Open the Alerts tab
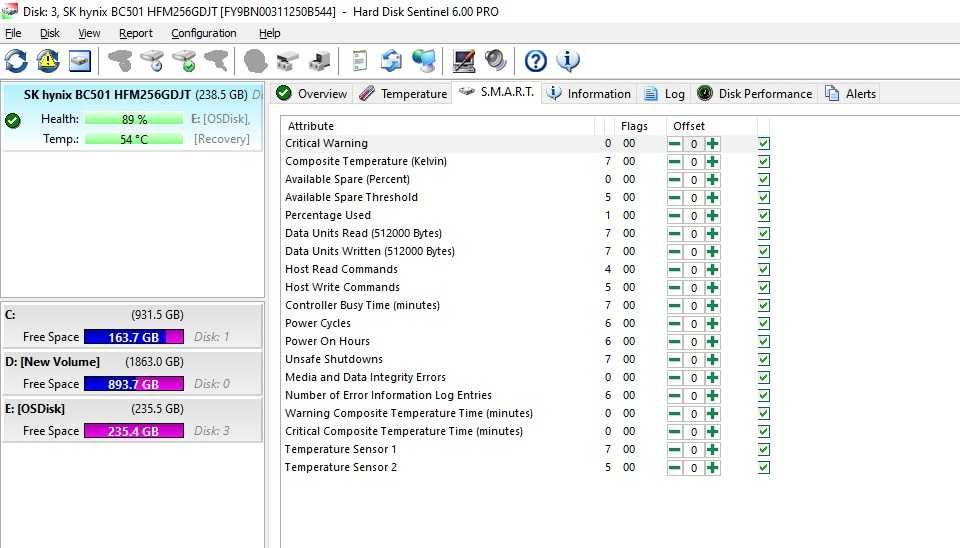The height and width of the screenshot is (548, 960). click(850, 94)
